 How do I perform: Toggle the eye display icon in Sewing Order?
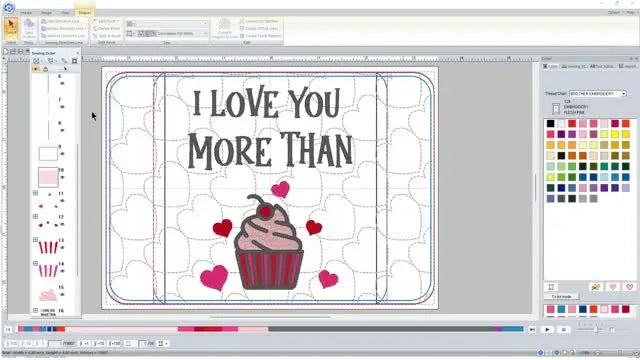pyautogui.click(x=36, y=69)
